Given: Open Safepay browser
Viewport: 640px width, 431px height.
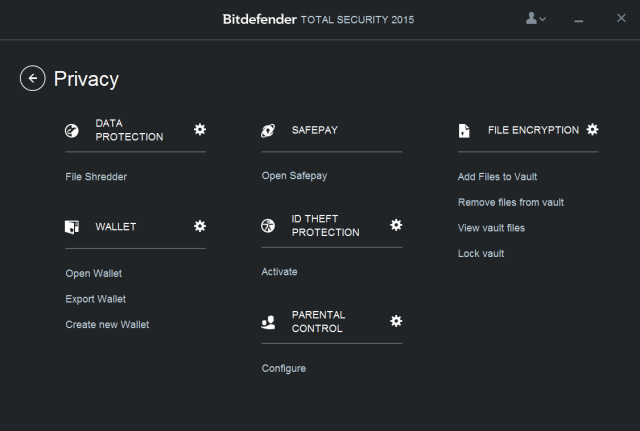Looking at the screenshot, I should pyautogui.click(x=294, y=176).
